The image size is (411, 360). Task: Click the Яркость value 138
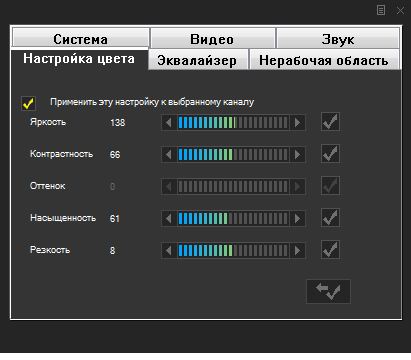(118, 123)
